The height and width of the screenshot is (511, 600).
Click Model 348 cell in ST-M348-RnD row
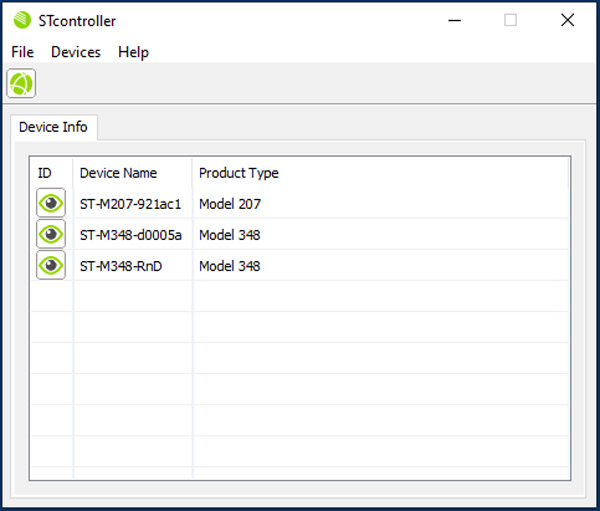click(229, 266)
